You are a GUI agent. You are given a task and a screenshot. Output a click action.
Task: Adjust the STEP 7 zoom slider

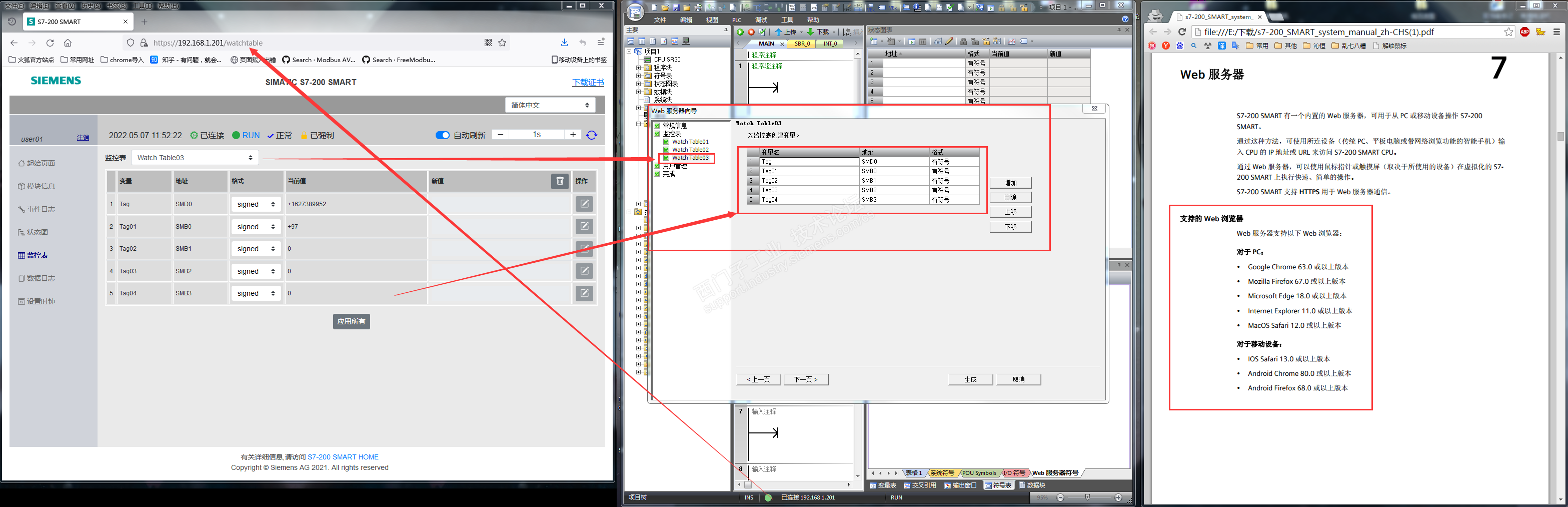pos(1088,497)
